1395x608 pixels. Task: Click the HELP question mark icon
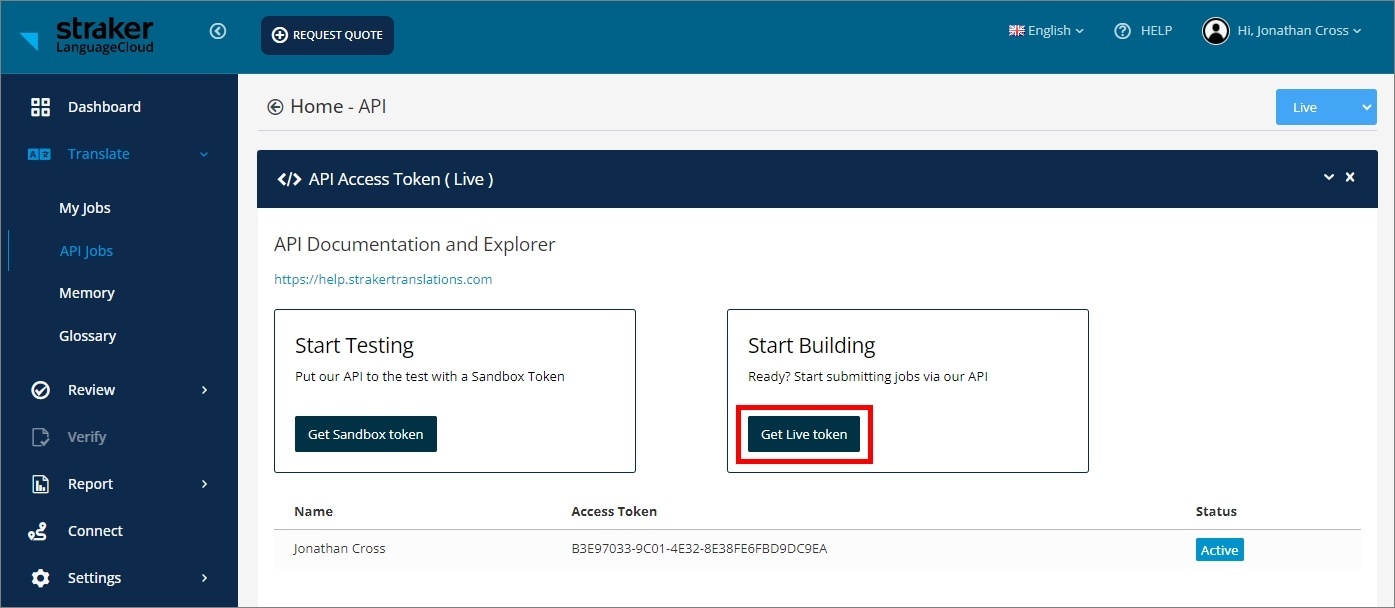click(1122, 31)
